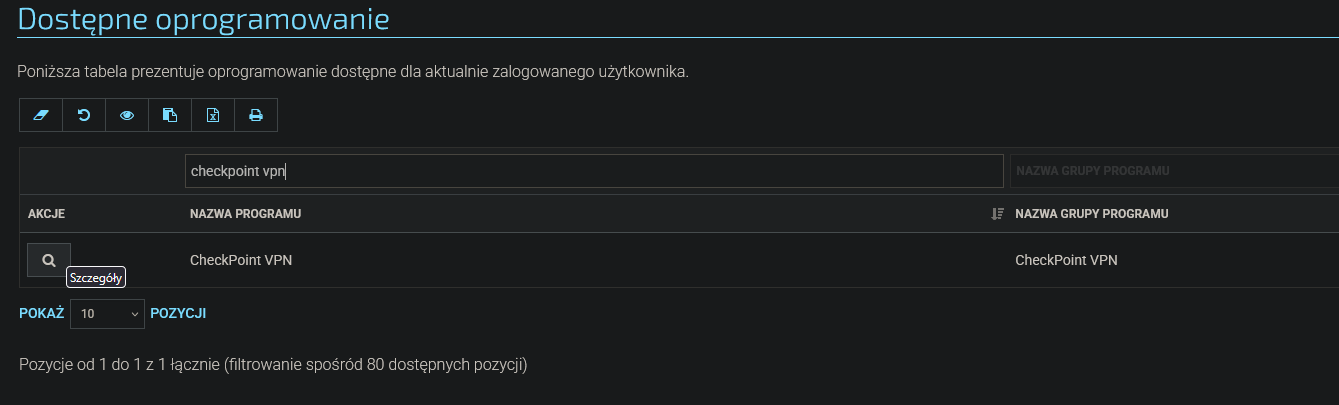This screenshot has width=1339, height=405.
Task: Click the Akcje column header
Action: [x=46, y=214]
